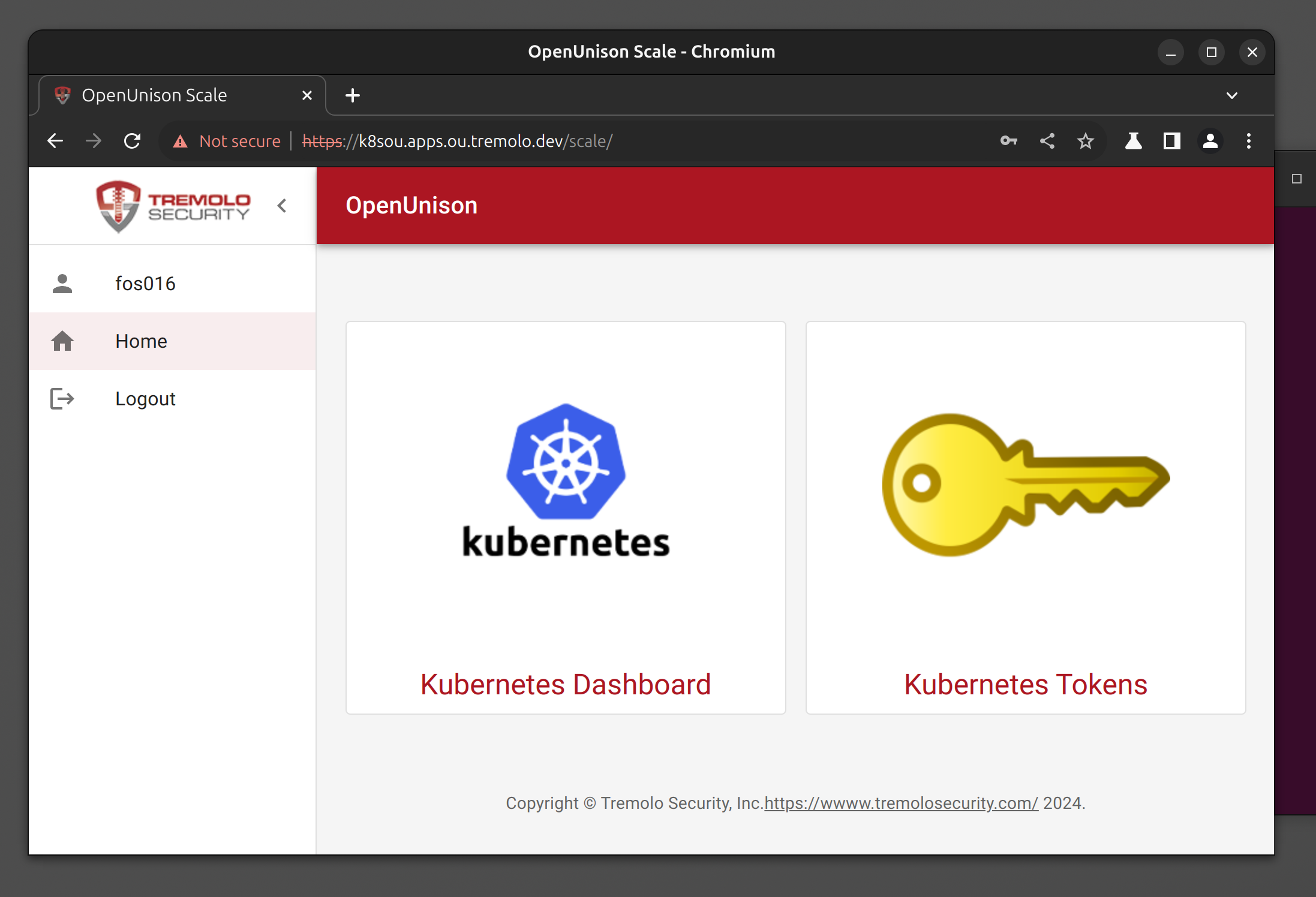Viewport: 1316px width, 897px height.
Task: Bookmark this page with star icon
Action: 1086,142
